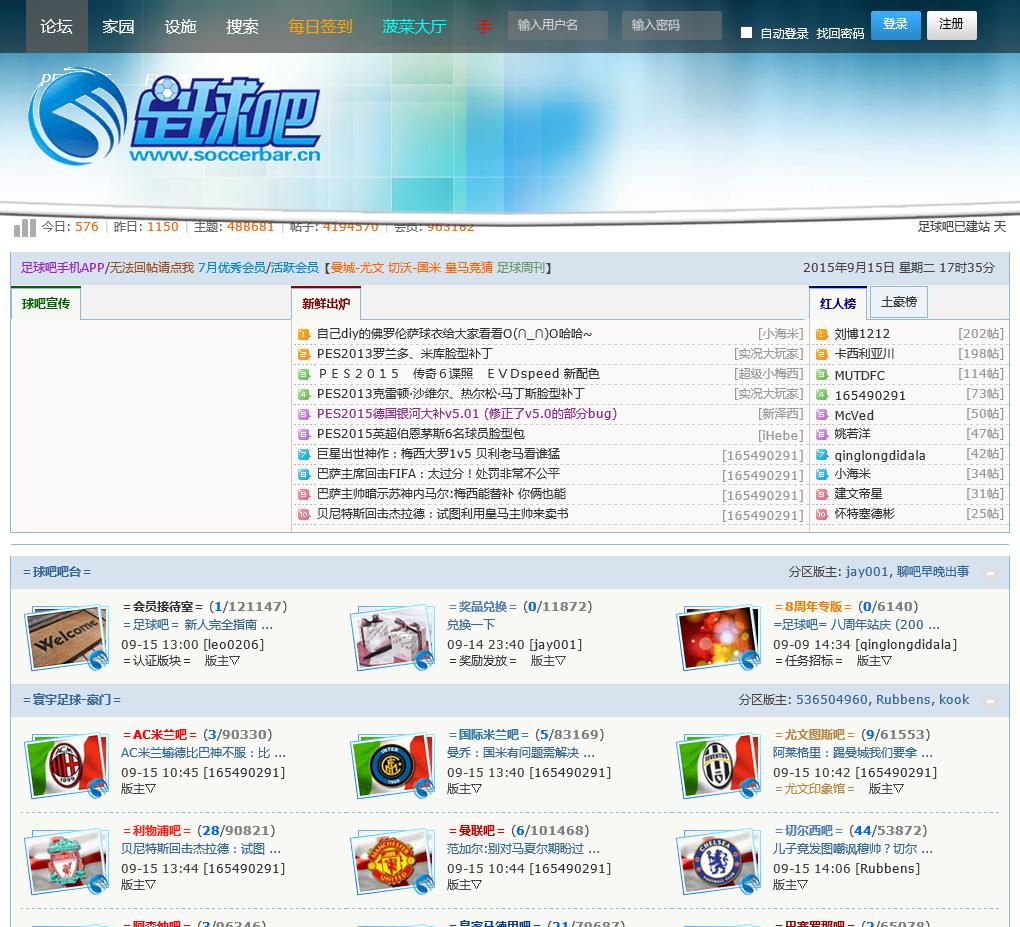Screen dimensions: 1020x927
Task: Focus the 输入密码 field
Action: (x=671, y=25)
